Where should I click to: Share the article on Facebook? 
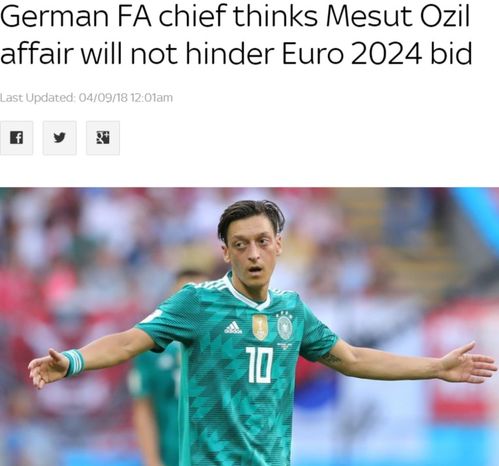[x=16, y=138]
